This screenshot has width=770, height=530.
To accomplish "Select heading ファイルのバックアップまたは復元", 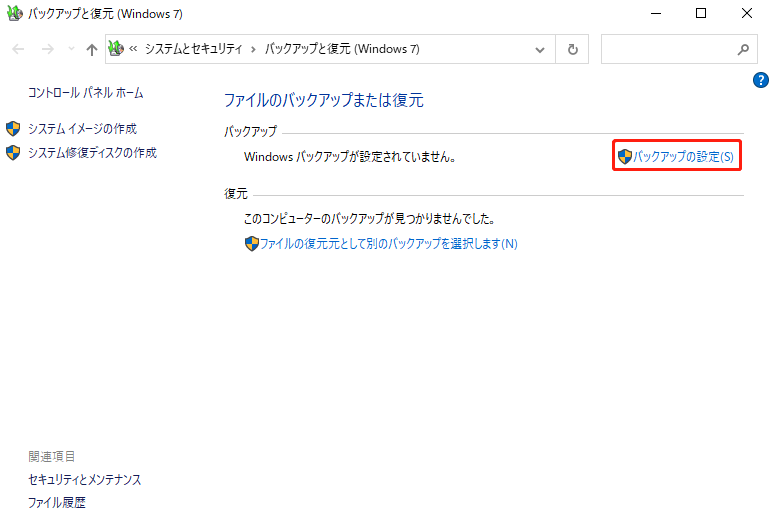I will point(324,100).
